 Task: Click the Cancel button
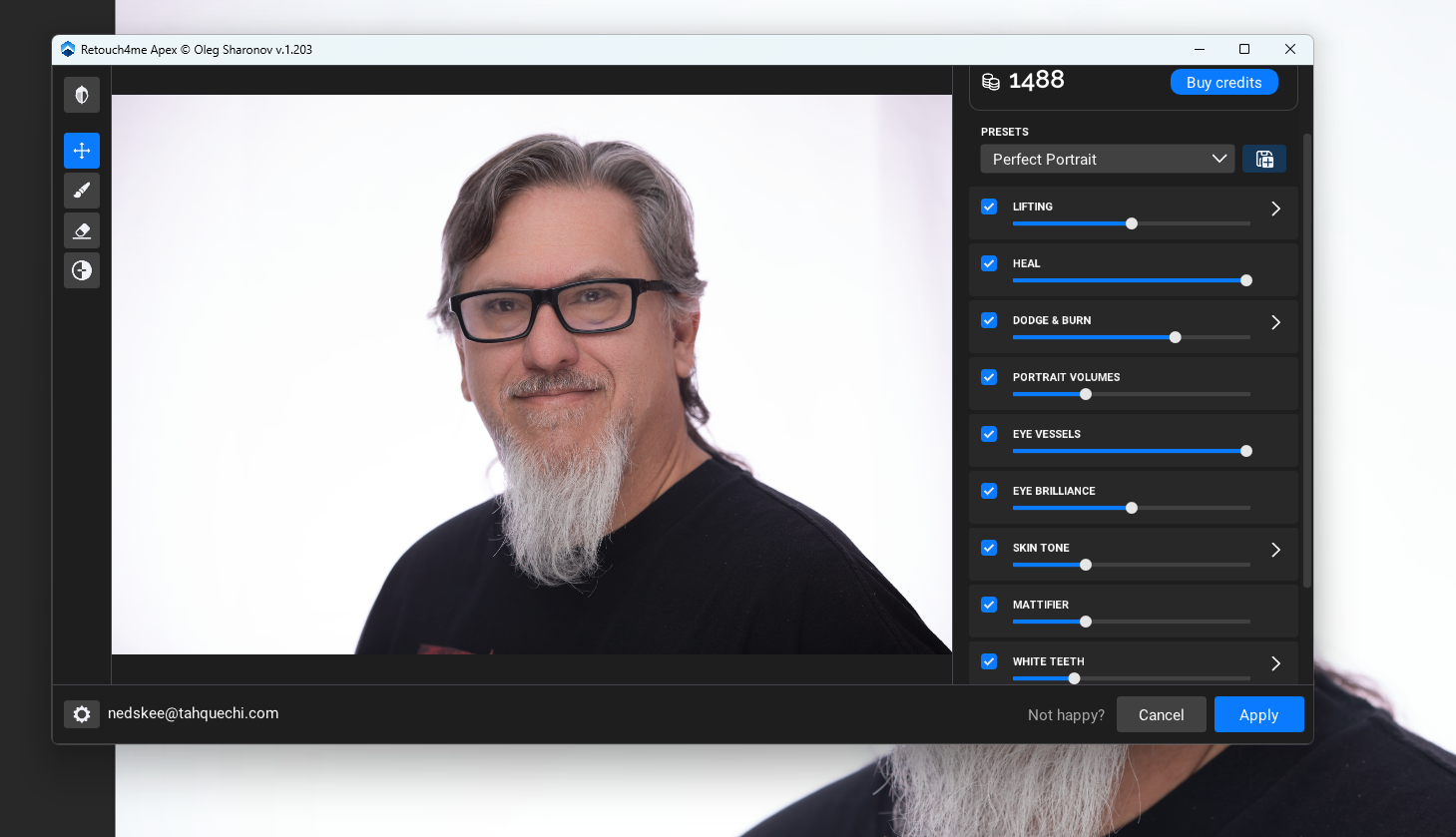(x=1162, y=714)
